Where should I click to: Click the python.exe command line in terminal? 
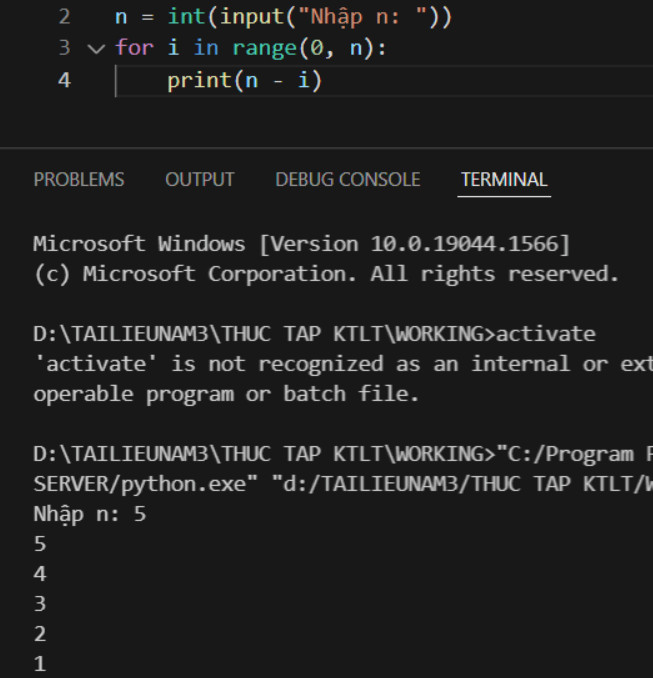343,484
